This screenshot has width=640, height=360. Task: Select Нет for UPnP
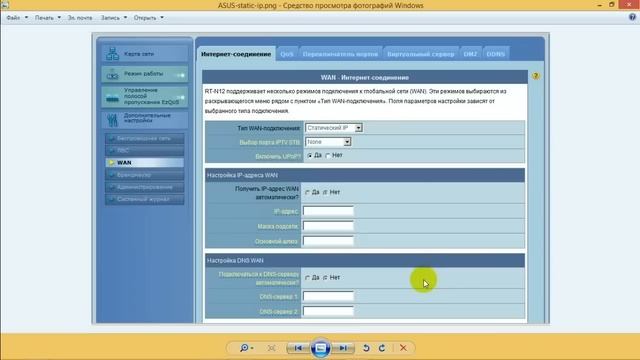tap(328, 156)
